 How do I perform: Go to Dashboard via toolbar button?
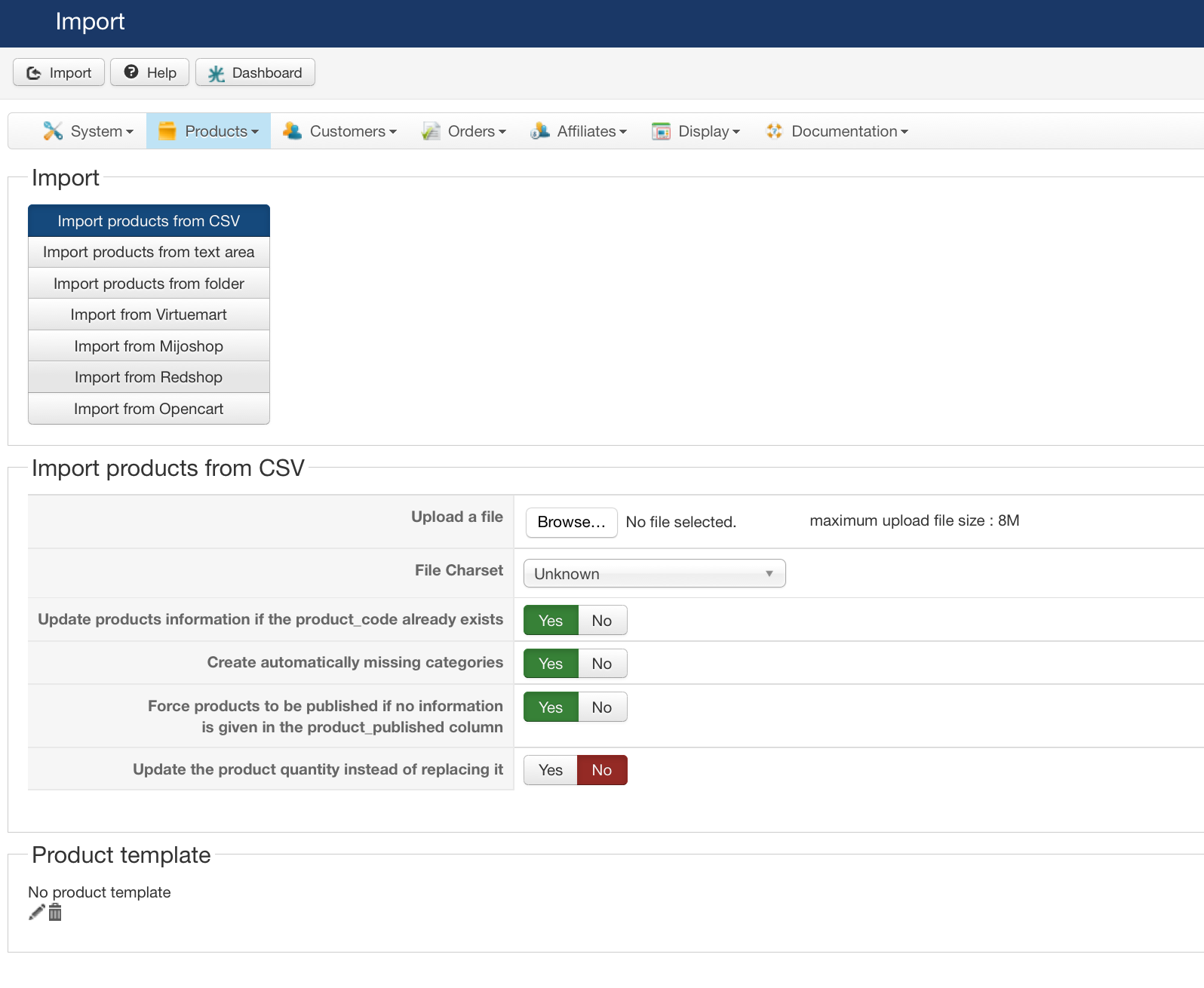pyautogui.click(x=255, y=72)
